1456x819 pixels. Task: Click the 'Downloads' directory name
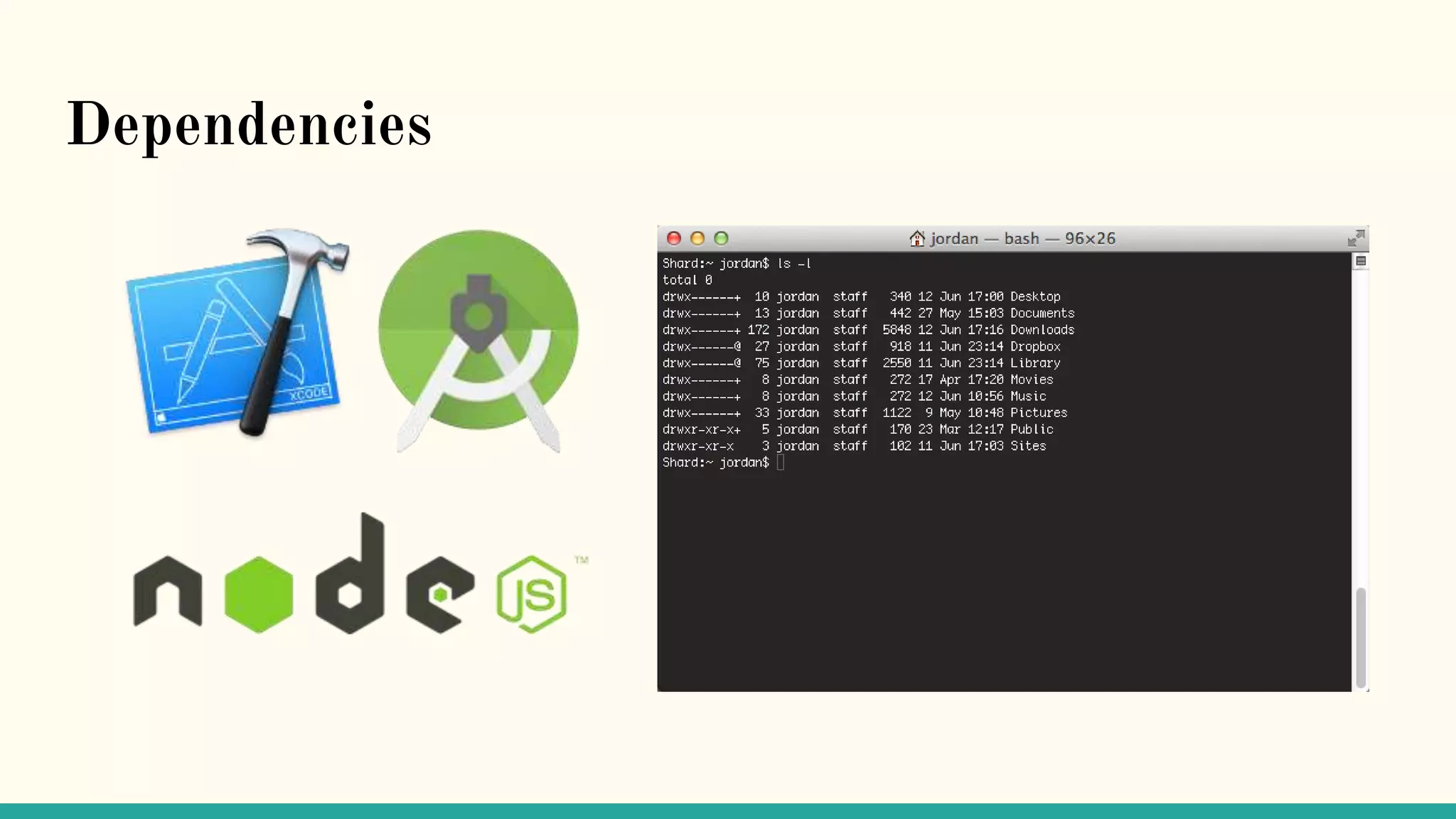pyautogui.click(x=1042, y=330)
